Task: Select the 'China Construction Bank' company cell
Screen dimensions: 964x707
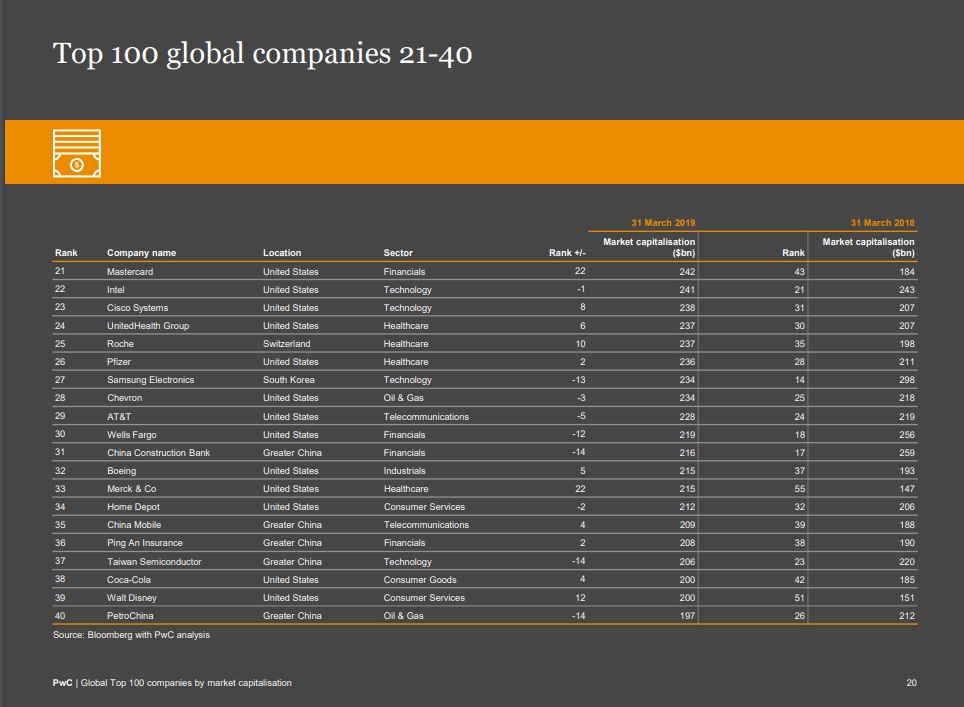Action: (159, 452)
